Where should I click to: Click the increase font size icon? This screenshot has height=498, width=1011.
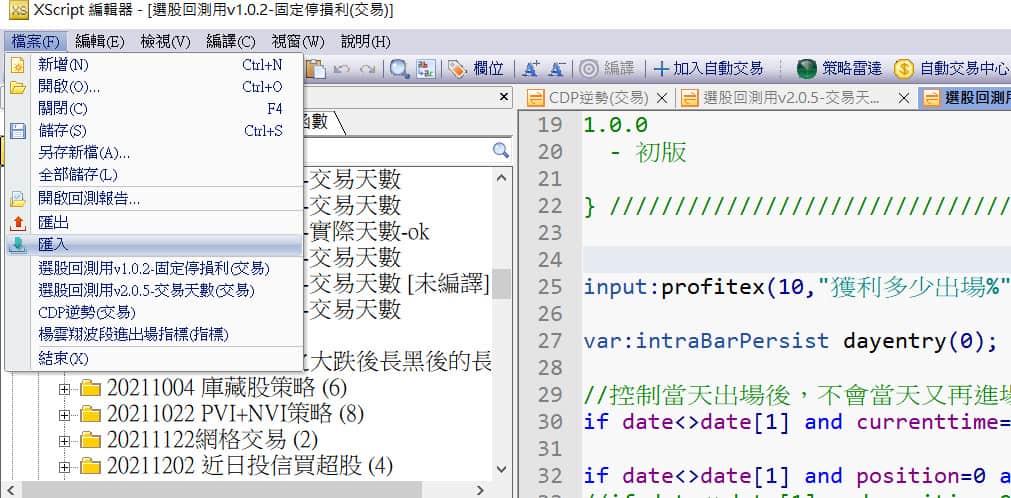click(x=531, y=68)
